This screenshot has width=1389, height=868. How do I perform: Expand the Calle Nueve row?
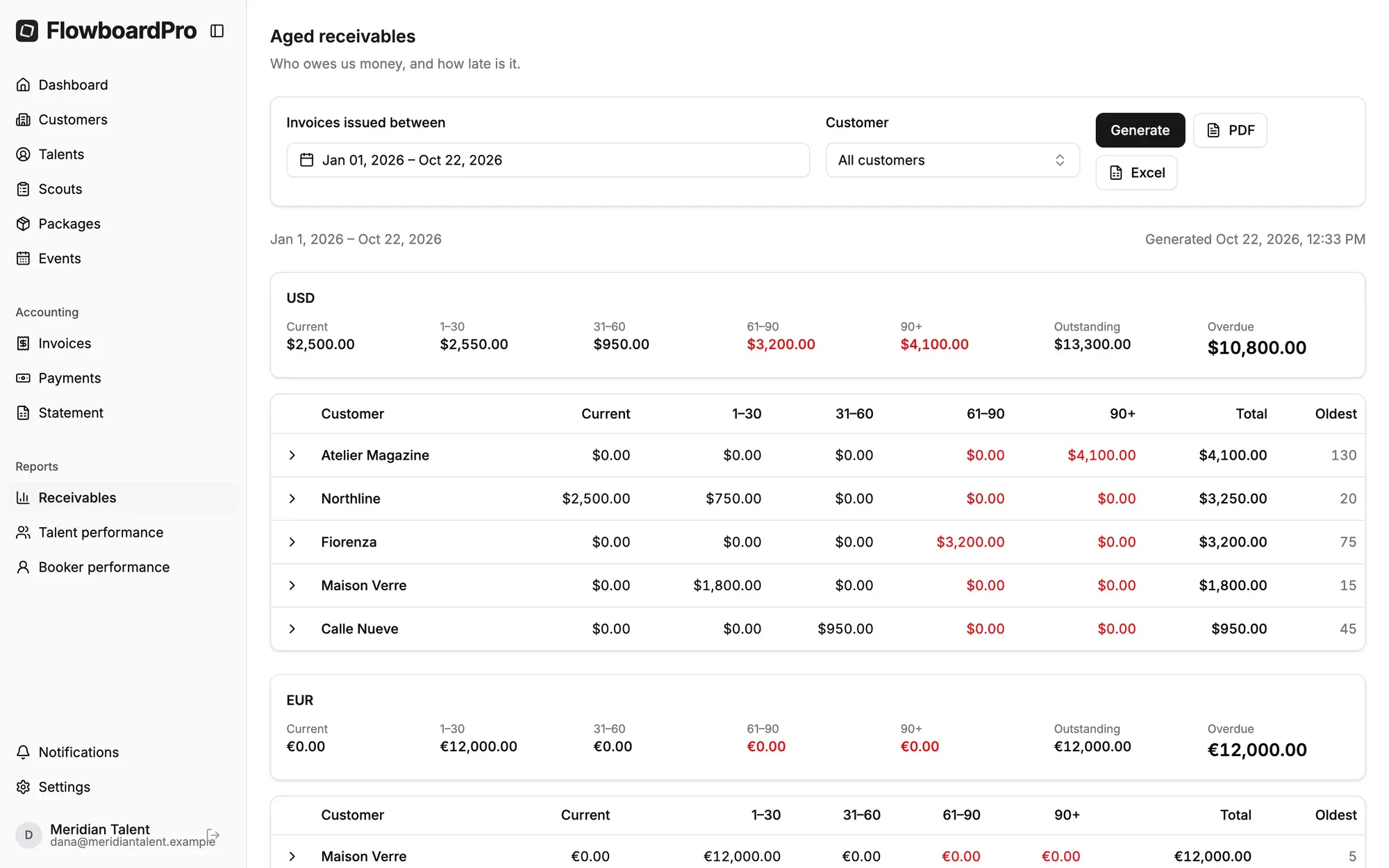(292, 628)
